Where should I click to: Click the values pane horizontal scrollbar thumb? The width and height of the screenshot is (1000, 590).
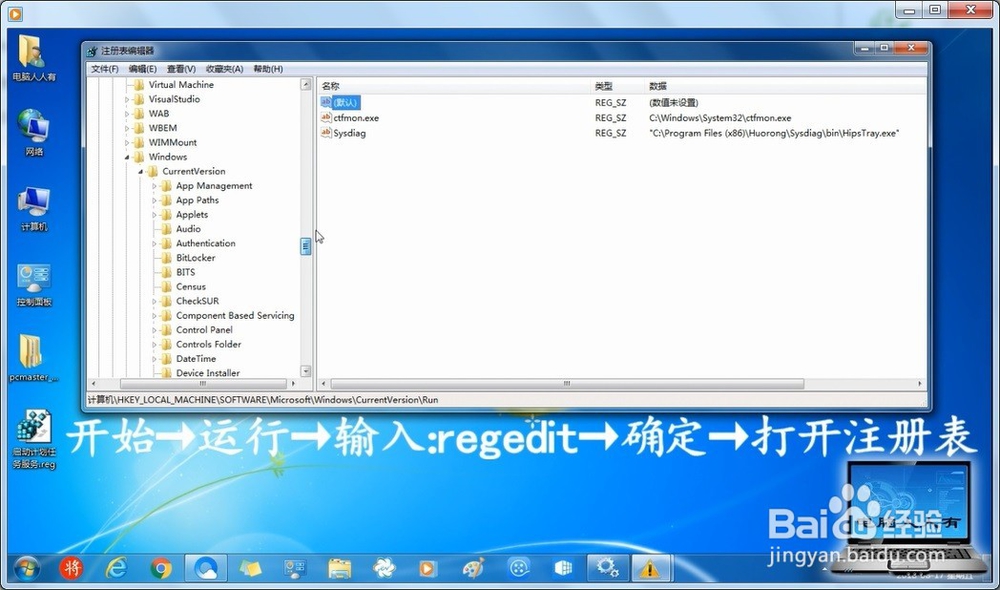pos(567,384)
